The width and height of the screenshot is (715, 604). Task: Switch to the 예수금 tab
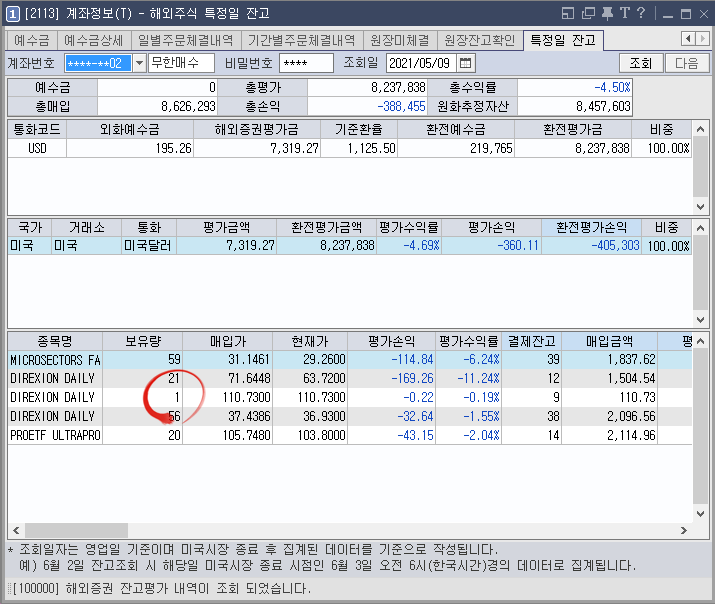(x=31, y=41)
